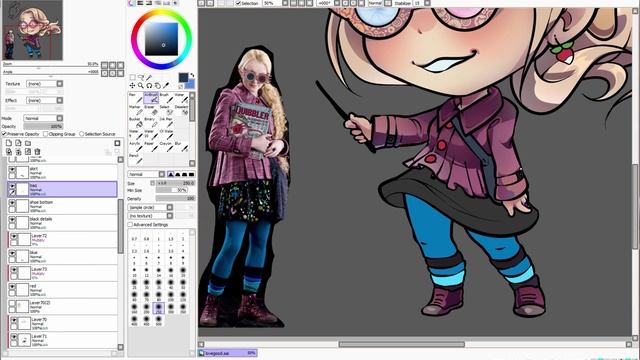Activate the rectangular selection tool
Viewport: 640px width, 360px height.
(x=132, y=77)
